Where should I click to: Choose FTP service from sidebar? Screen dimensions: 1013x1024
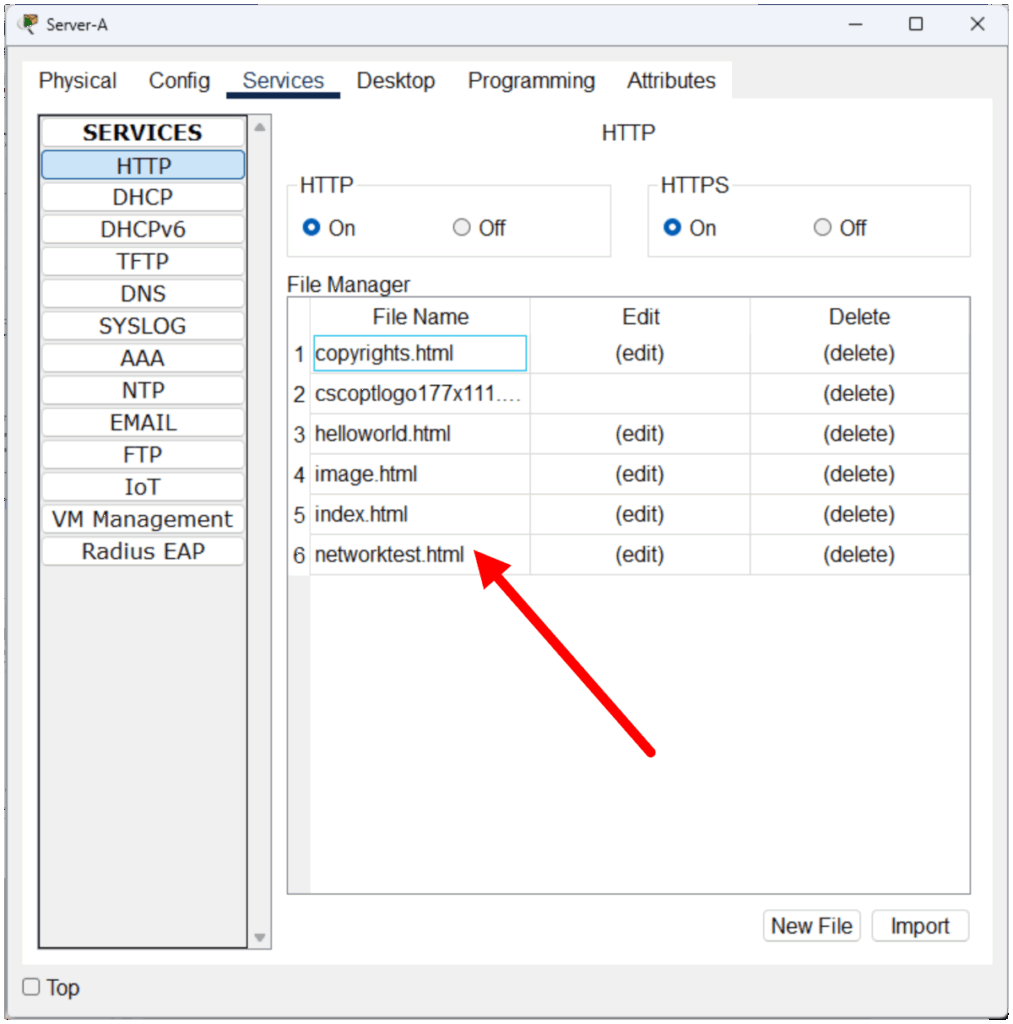(143, 455)
